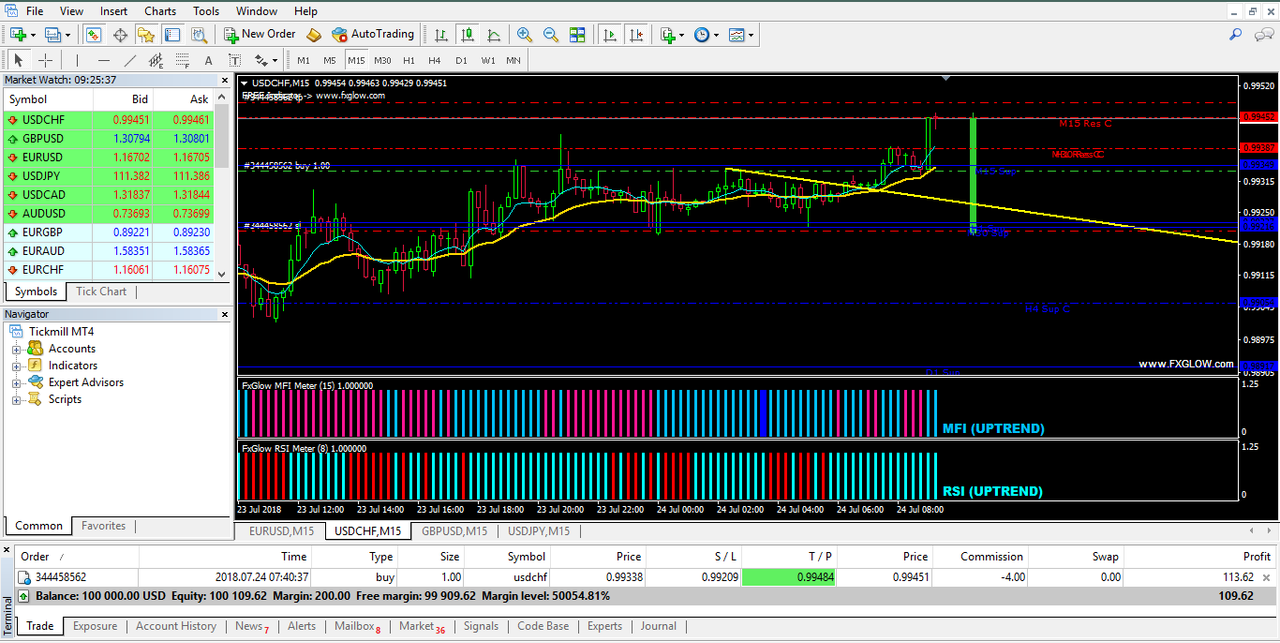Image resolution: width=1280 pixels, height=643 pixels.
Task: Switch to the Favorites tab in Navigator
Action: 104,526
